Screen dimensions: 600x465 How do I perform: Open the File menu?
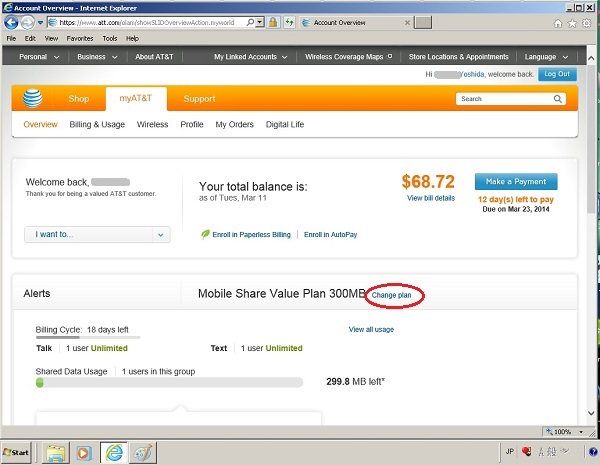11,38
